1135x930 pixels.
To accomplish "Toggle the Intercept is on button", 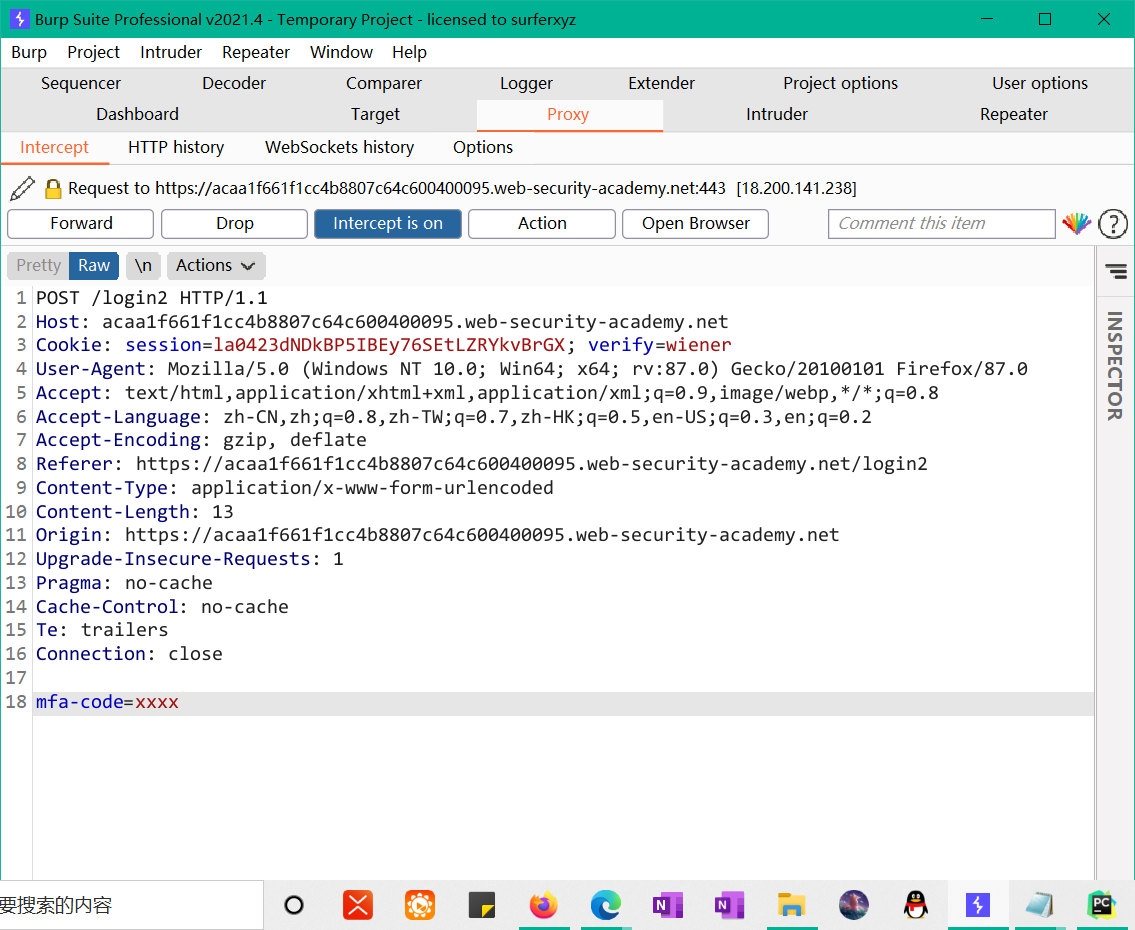I will pos(388,224).
